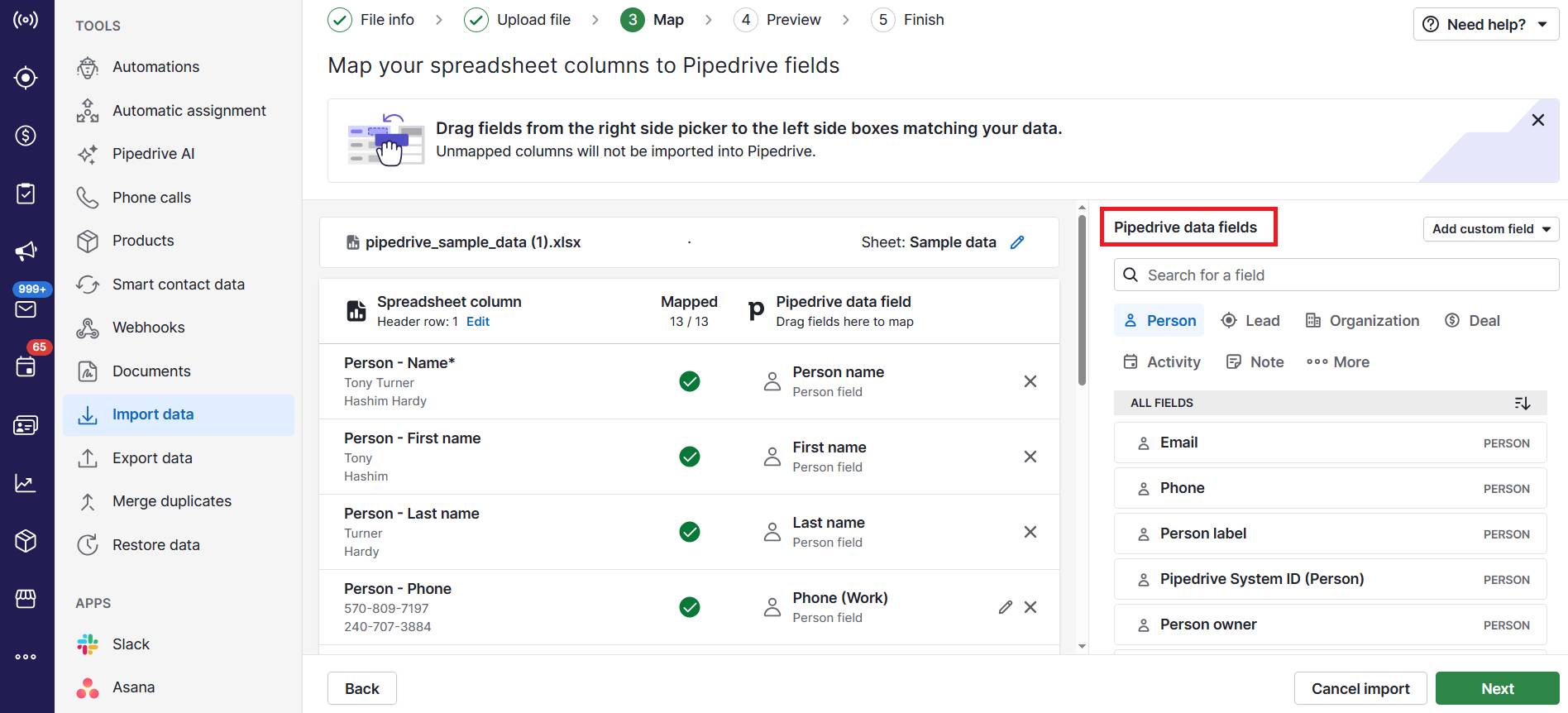Open the More dots icon on the navigation rail
This screenshot has height=713, width=1568.
(x=26, y=657)
